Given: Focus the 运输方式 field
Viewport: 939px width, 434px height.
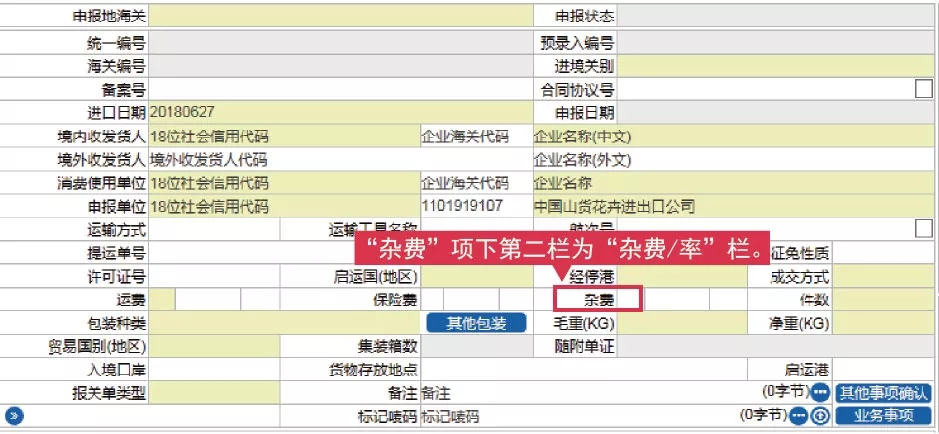Looking at the screenshot, I should coord(214,229).
